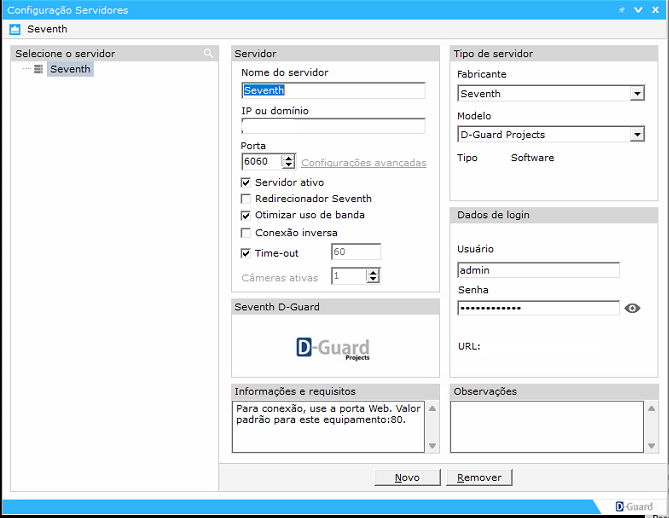Click the IP ou domínio input field
This screenshot has height=518, width=669.
click(333, 127)
